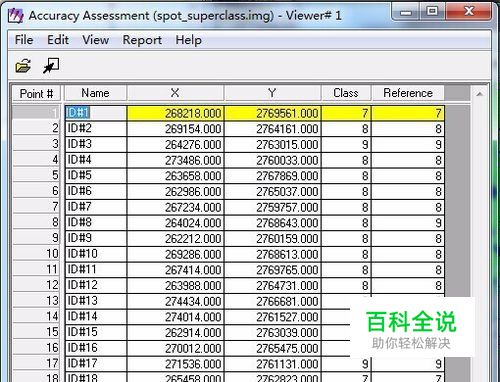500x382 pixels.
Task: Click the Reference cell of ID#8
Action: click(x=408, y=223)
